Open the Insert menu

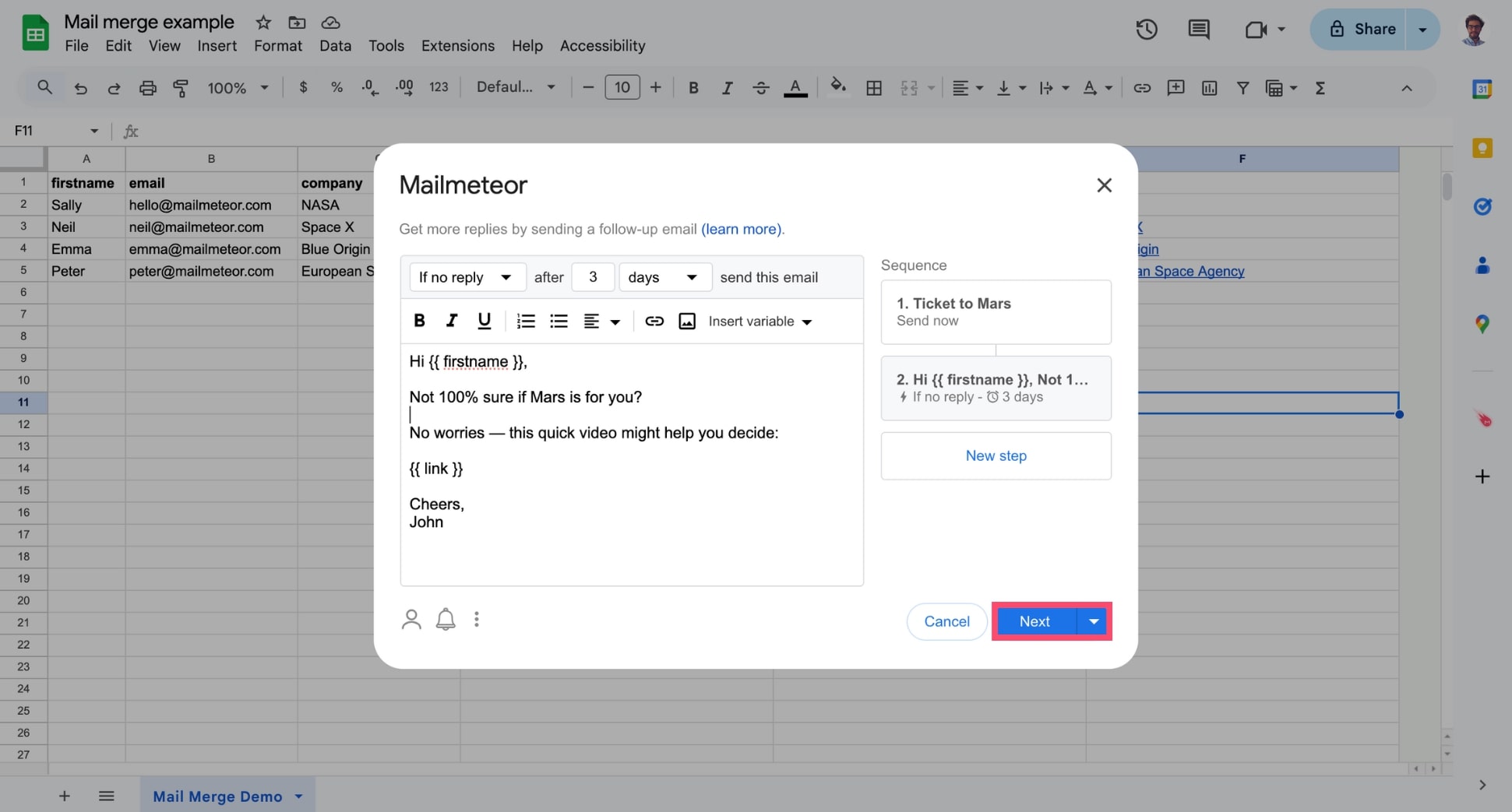click(217, 46)
